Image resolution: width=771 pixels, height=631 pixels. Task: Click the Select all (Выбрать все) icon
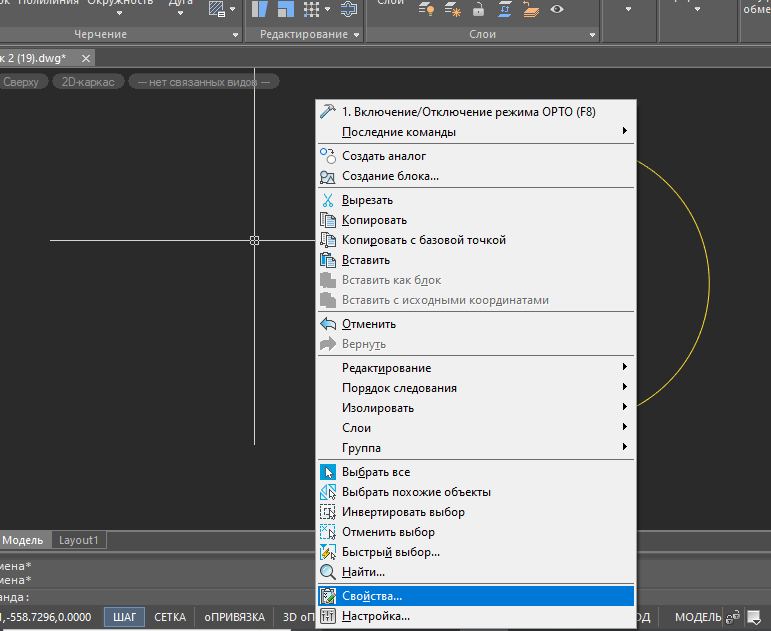tap(328, 472)
